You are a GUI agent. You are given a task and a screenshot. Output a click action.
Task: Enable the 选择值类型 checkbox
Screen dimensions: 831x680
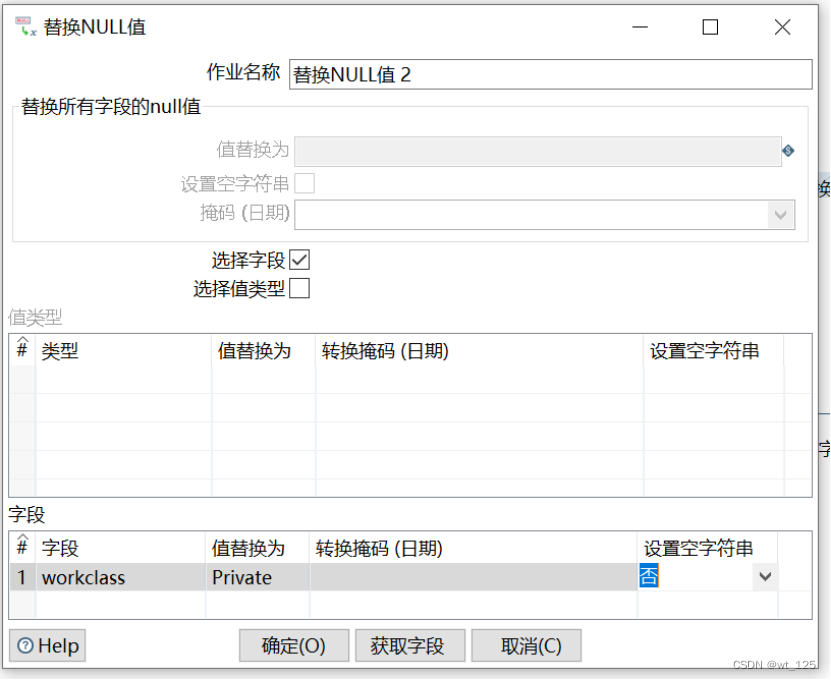click(302, 288)
